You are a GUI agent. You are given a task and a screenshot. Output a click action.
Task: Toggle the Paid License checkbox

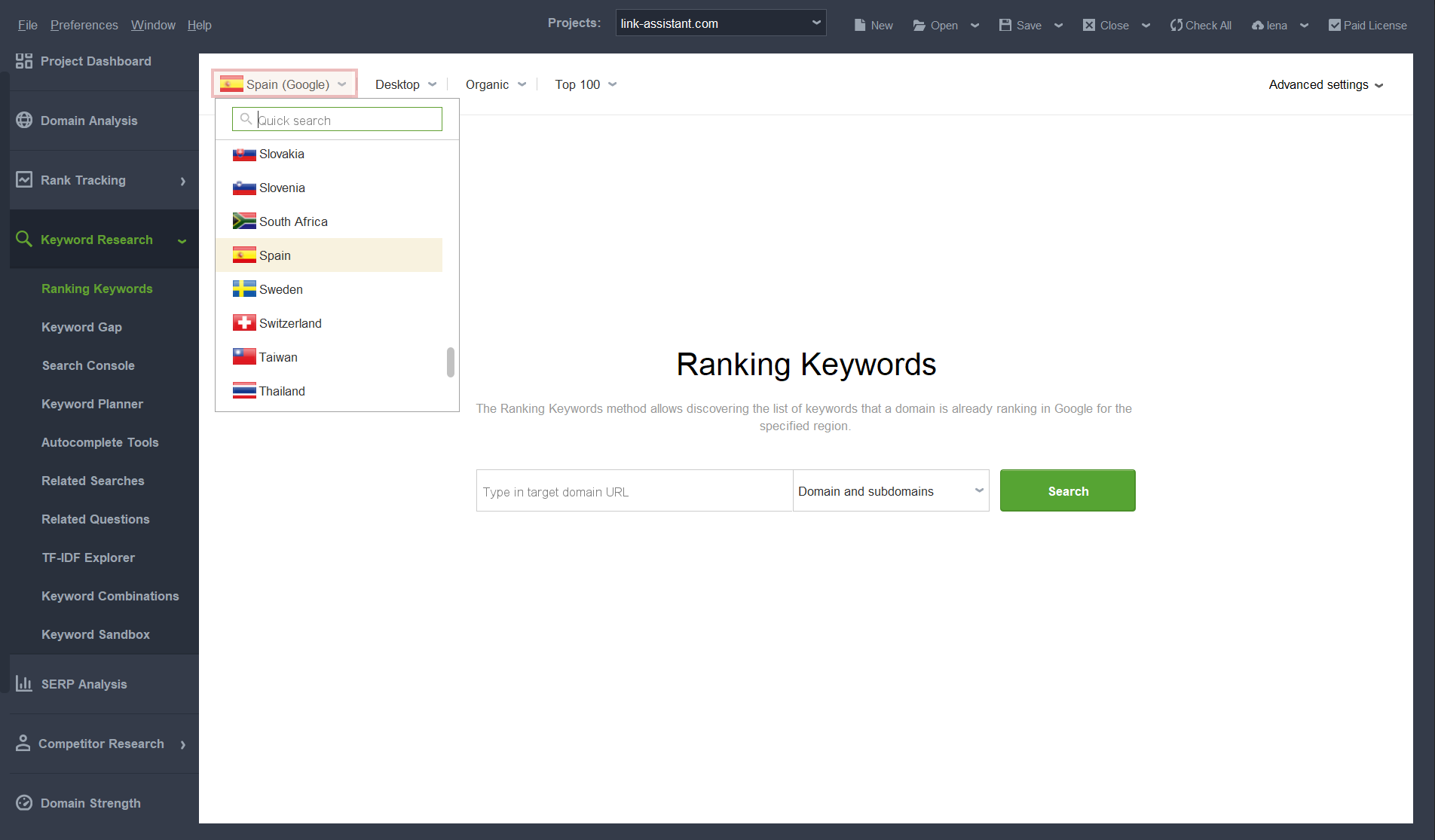click(1335, 25)
